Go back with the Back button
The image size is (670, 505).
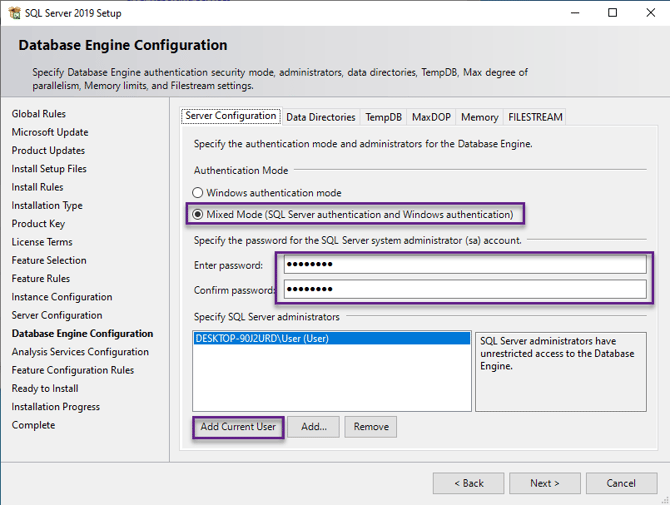(x=468, y=483)
